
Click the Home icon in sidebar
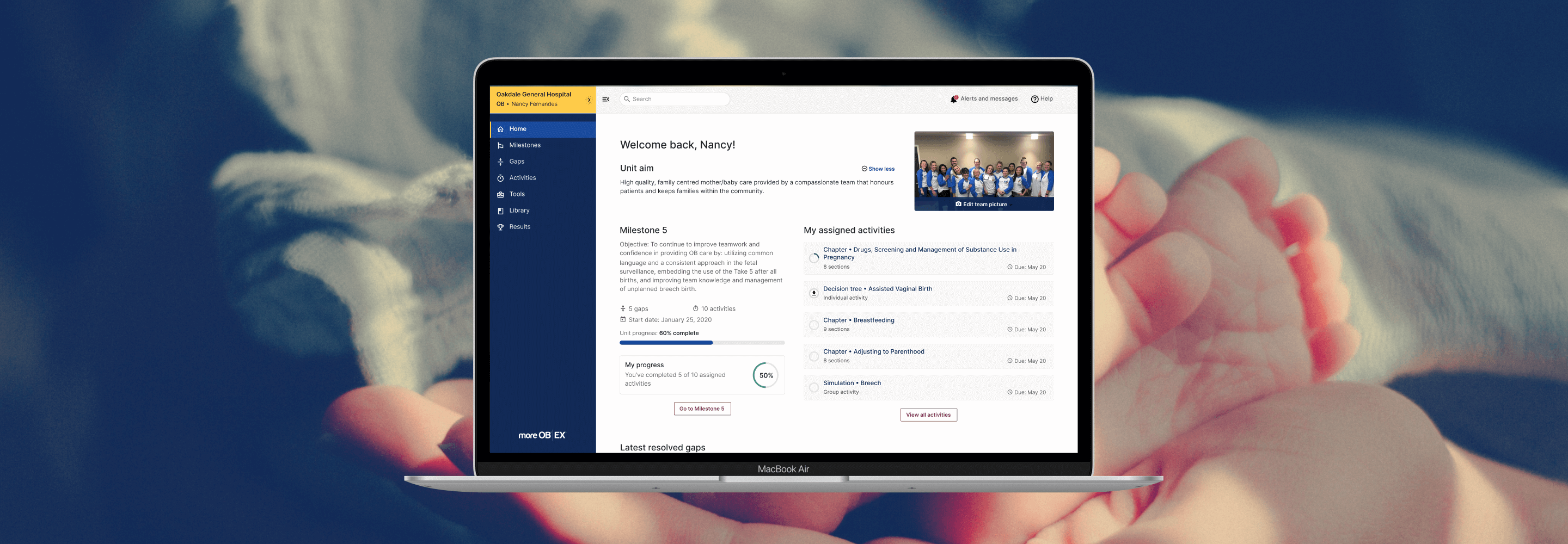tap(500, 129)
